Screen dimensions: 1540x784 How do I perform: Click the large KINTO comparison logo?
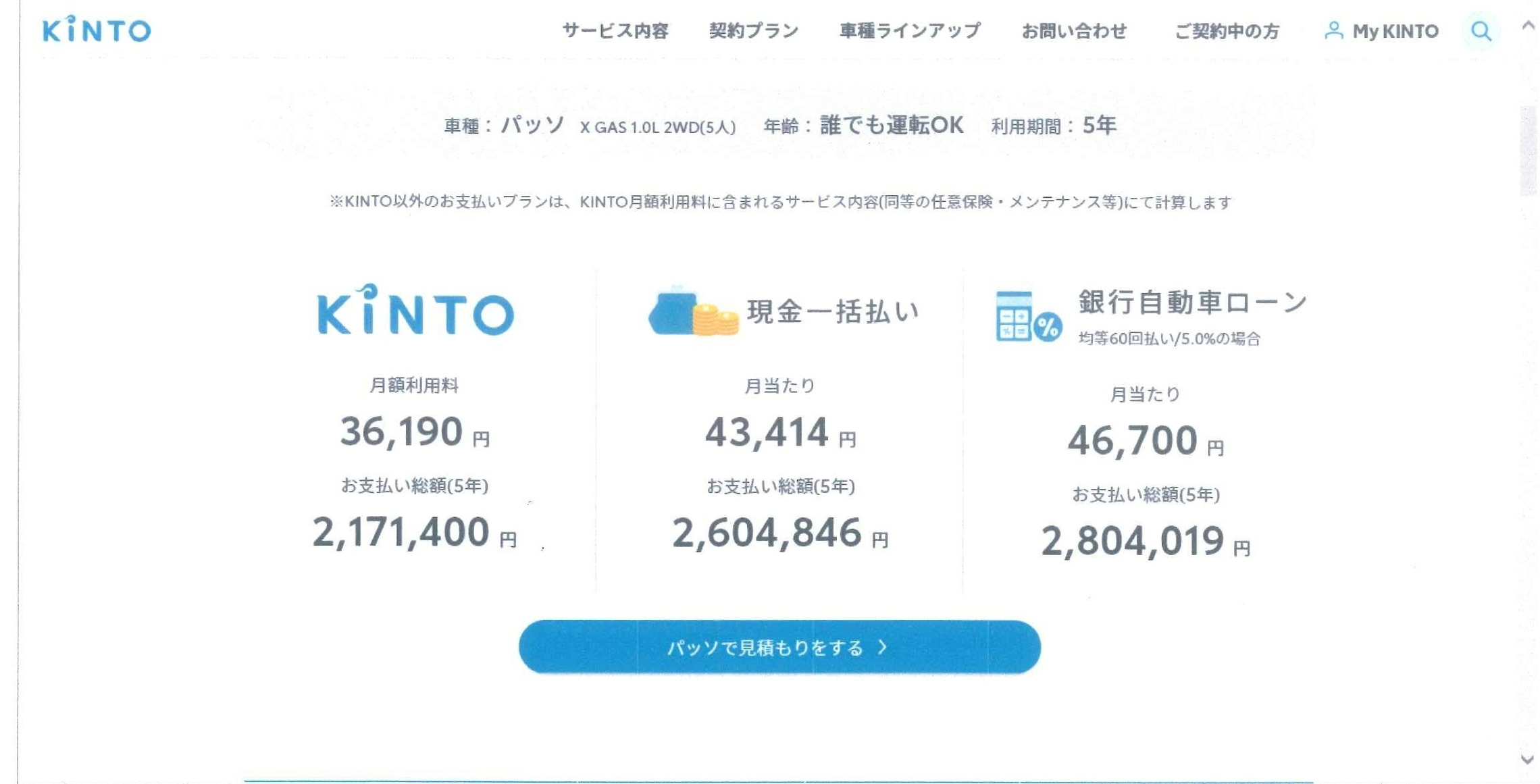415,311
